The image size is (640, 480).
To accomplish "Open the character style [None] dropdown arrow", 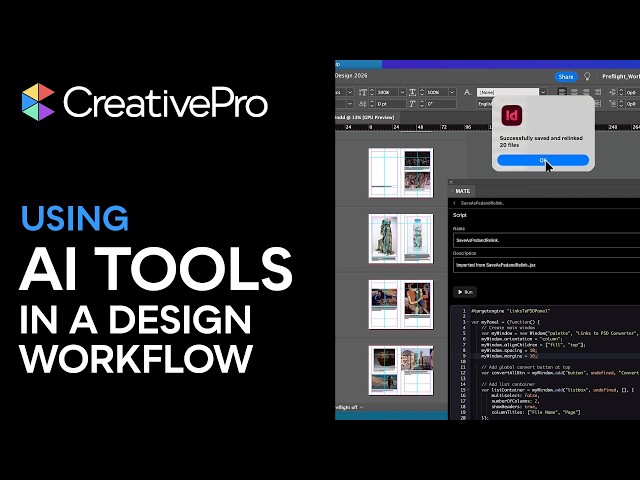I will pos(543,92).
